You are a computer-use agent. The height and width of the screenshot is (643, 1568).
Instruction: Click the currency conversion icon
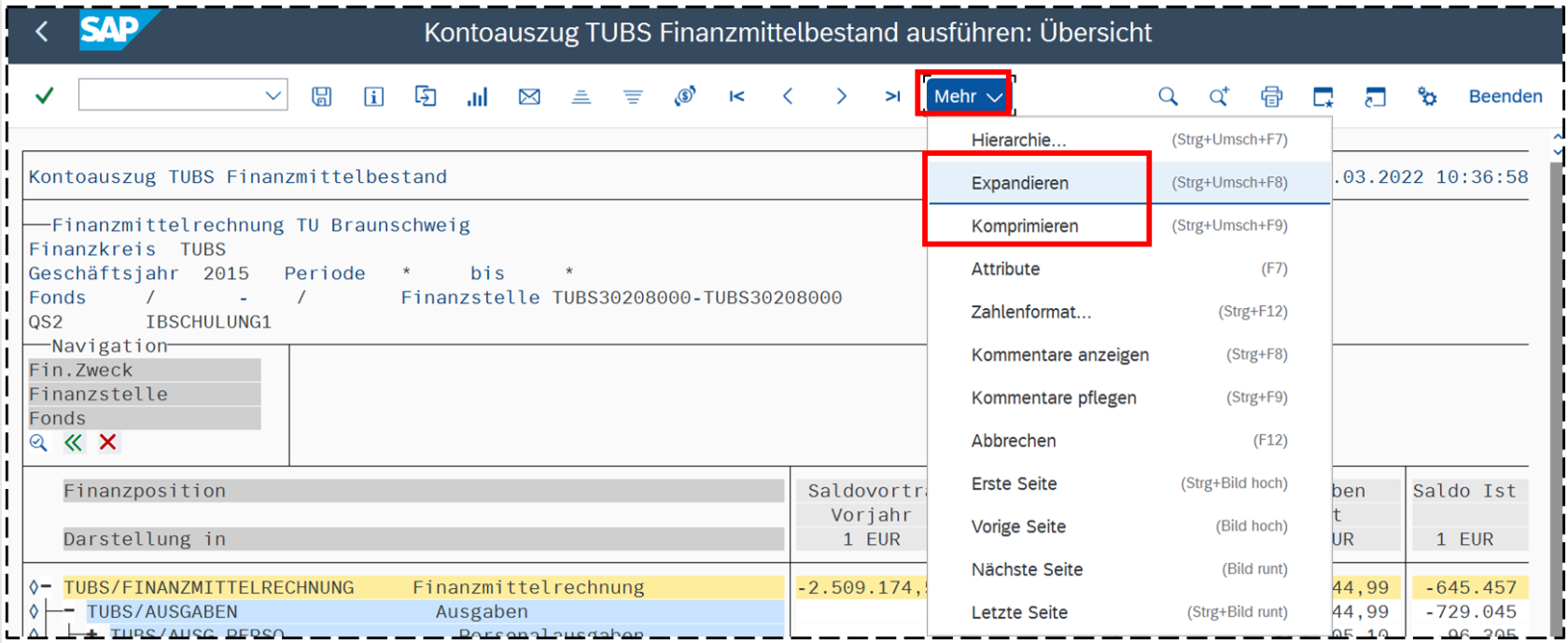[685, 96]
